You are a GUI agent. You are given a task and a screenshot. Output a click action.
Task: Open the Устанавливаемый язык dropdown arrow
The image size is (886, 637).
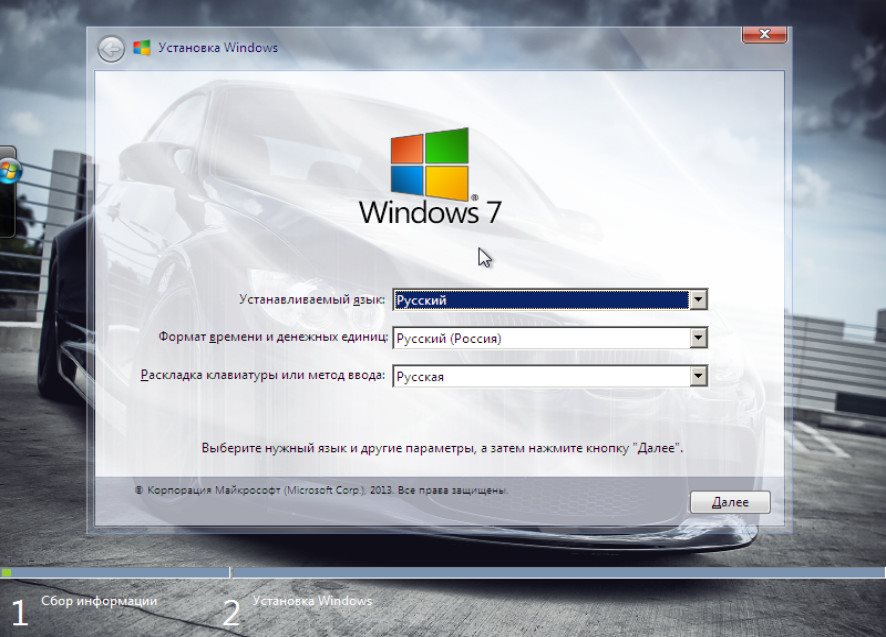(x=698, y=300)
